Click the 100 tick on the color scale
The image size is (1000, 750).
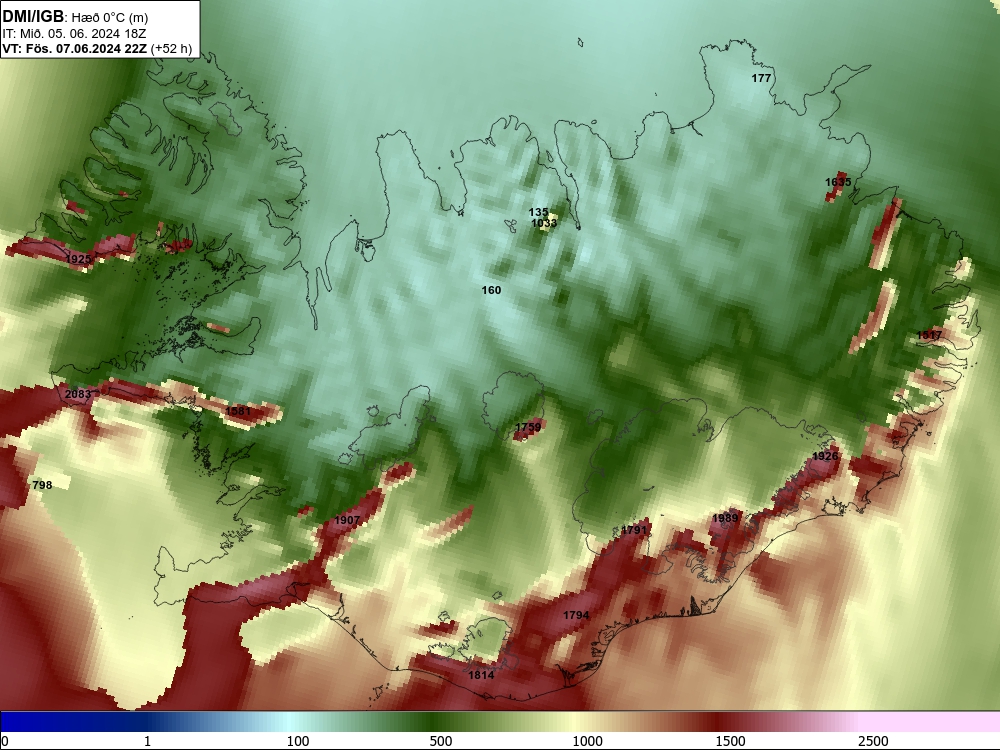tap(298, 741)
